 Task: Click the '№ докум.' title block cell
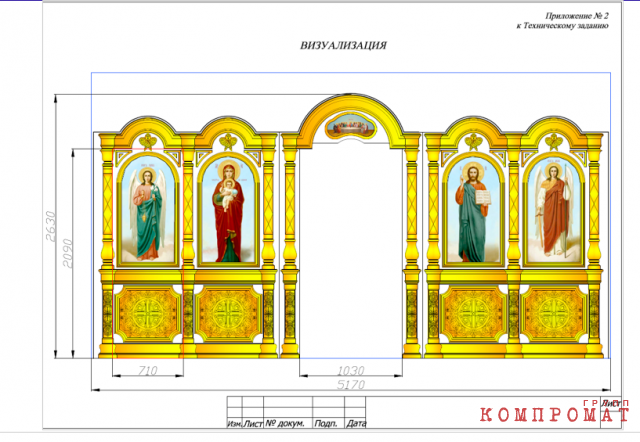287,423
